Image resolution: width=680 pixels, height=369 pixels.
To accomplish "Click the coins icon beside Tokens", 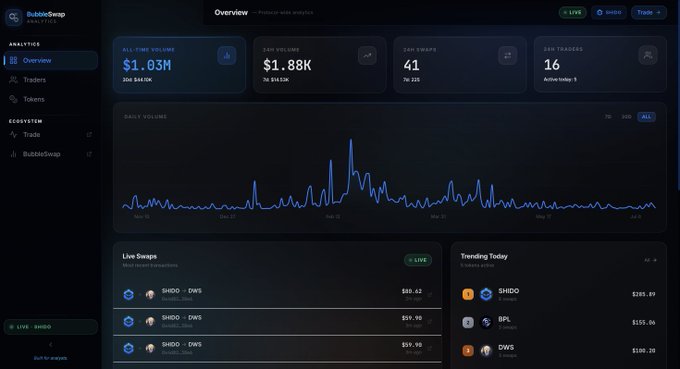I will (x=13, y=99).
